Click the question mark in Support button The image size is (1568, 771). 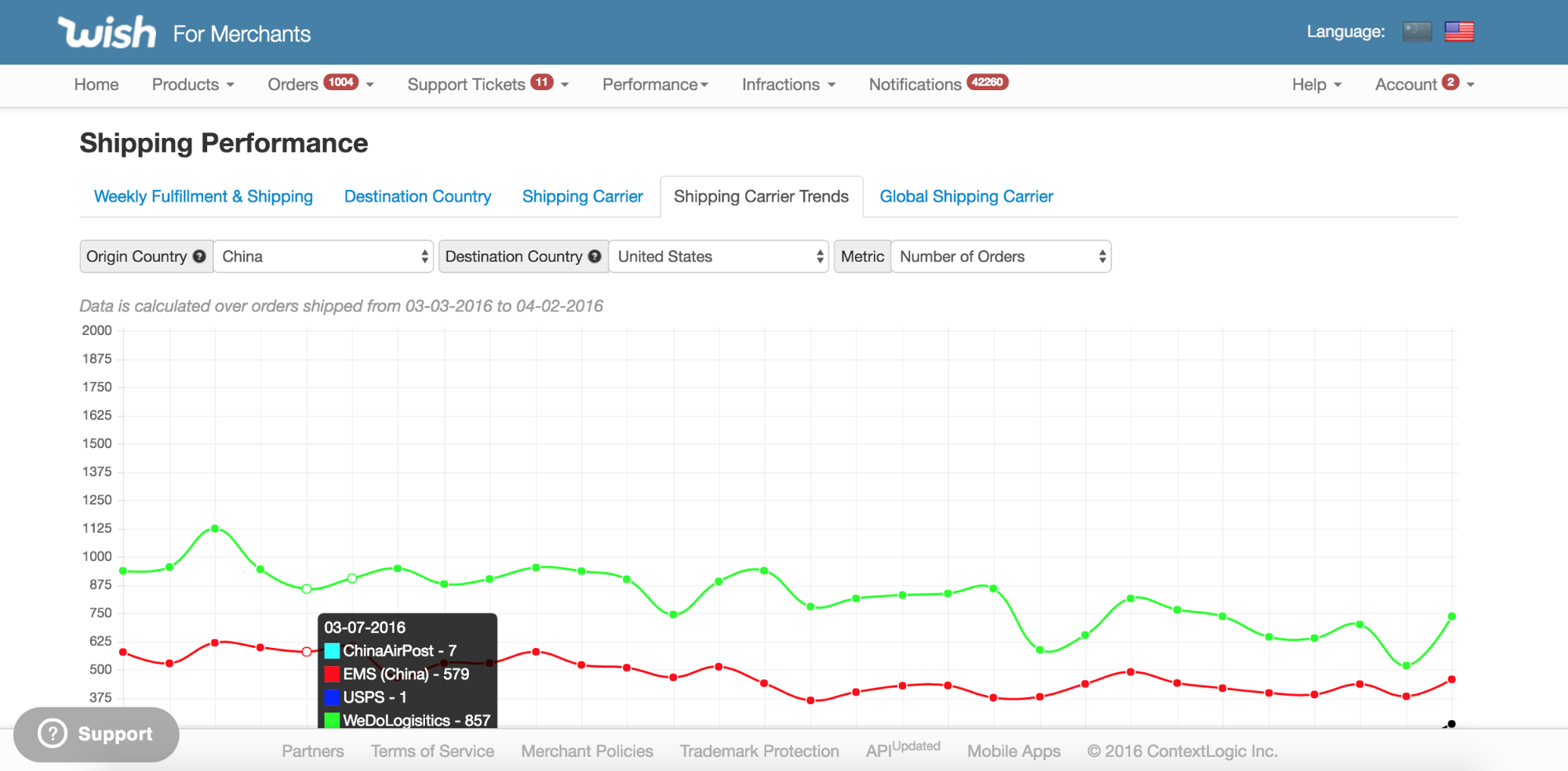53,734
